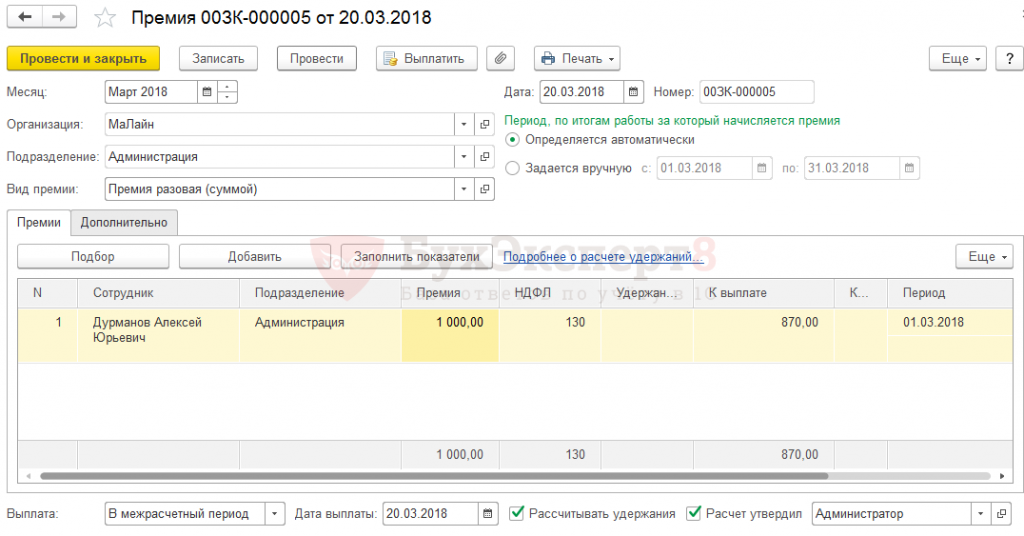Toggle the Рассчитывать удержания checkbox
The height and width of the screenshot is (536, 1024).
[x=517, y=513]
